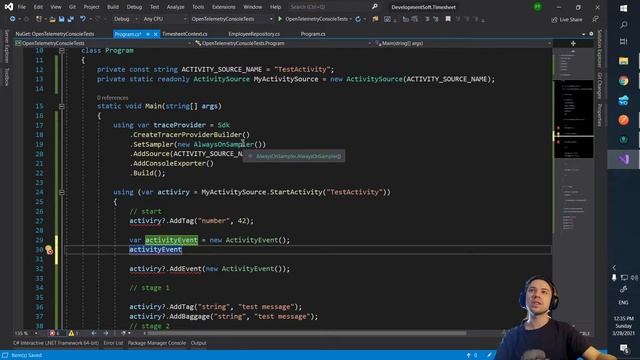The height and width of the screenshot is (360, 640).
Task: Click the split editor plus button
Action: click(573, 43)
